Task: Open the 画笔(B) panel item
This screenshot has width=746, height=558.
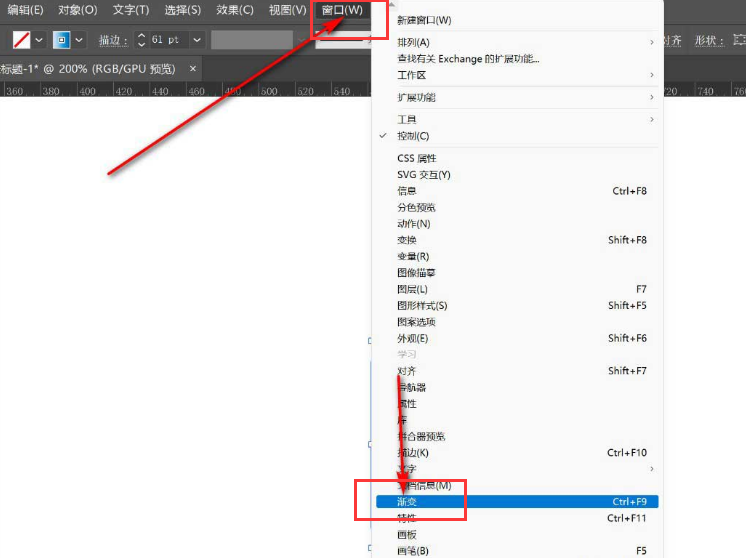Action: point(517,551)
